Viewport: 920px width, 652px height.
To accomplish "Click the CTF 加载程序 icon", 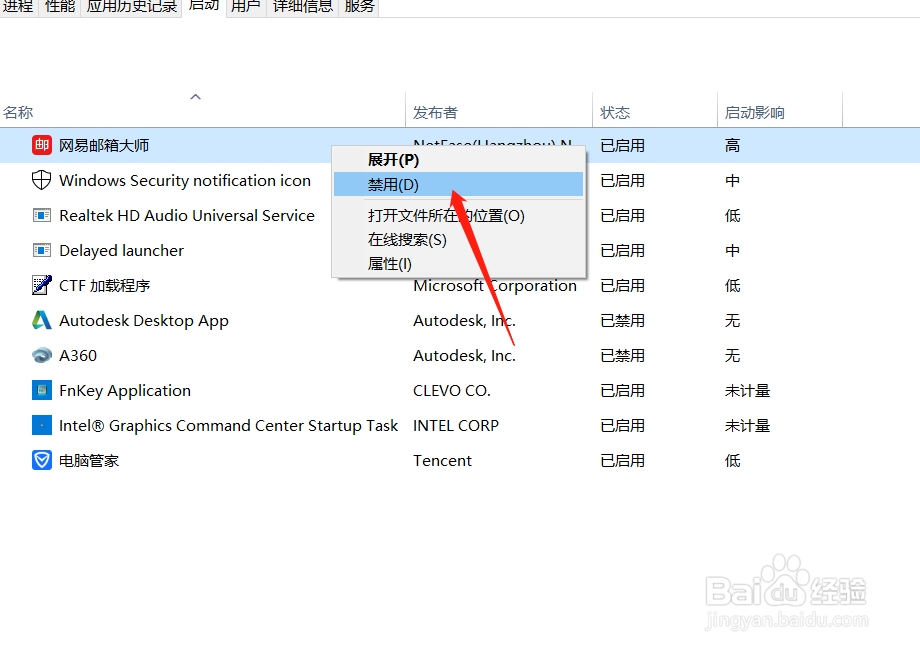I will [41, 285].
